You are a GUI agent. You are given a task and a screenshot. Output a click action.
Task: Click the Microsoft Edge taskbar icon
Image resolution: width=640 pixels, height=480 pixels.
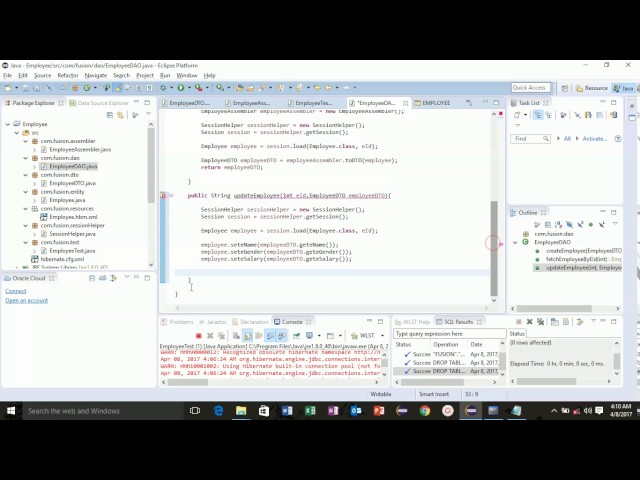click(218, 411)
